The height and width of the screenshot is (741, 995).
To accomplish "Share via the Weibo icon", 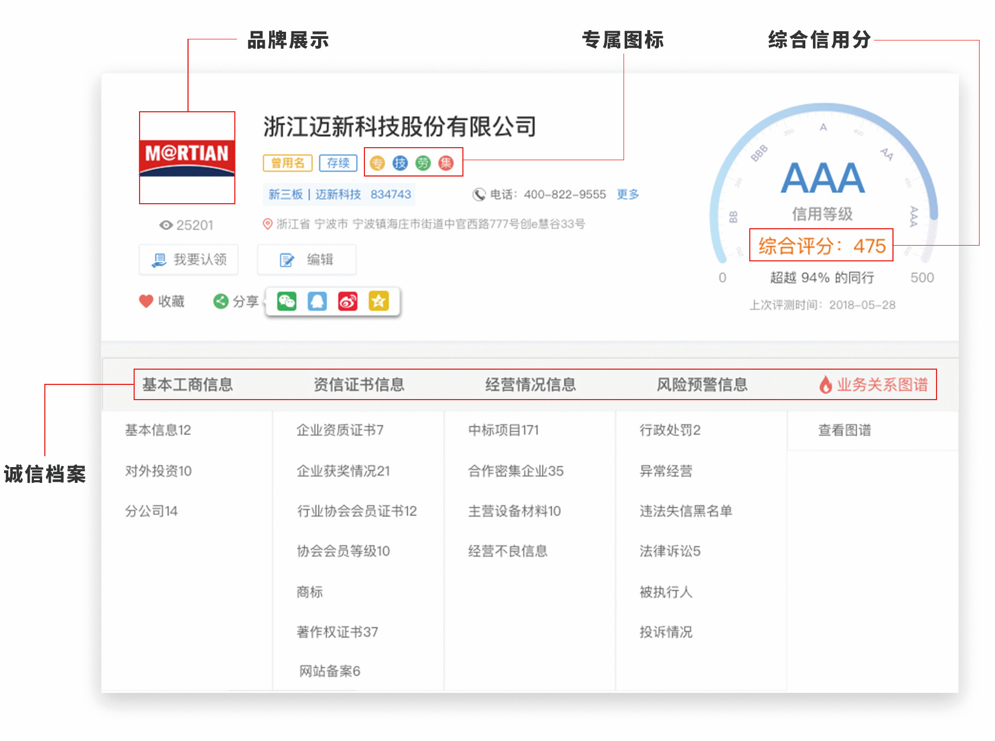I will point(348,301).
